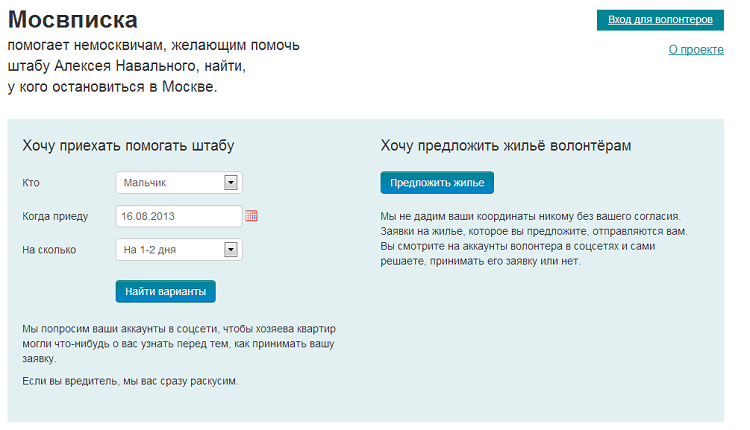Click the 'Мосвписка' site title
750x430 pixels.
(73, 20)
